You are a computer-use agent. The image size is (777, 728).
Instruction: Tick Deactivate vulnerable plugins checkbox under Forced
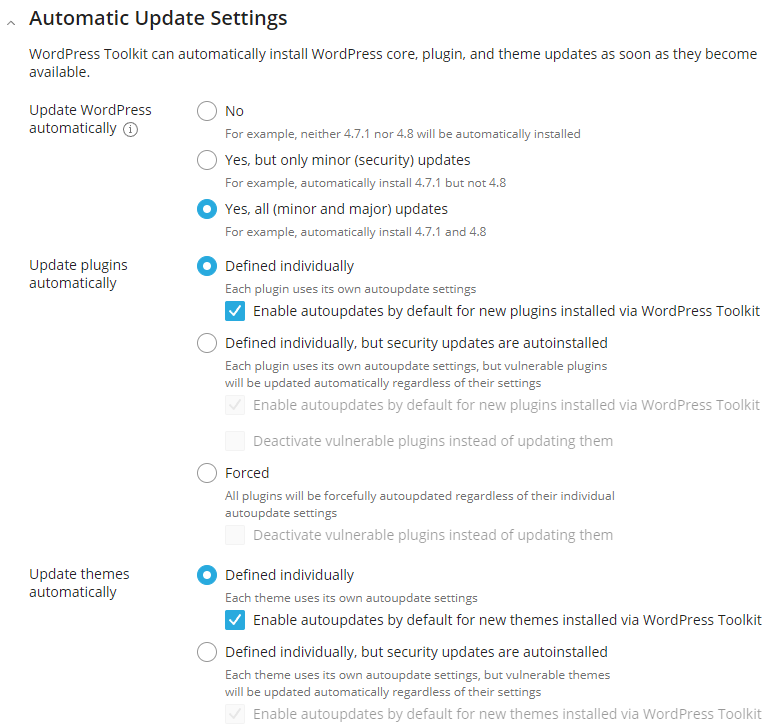235,535
